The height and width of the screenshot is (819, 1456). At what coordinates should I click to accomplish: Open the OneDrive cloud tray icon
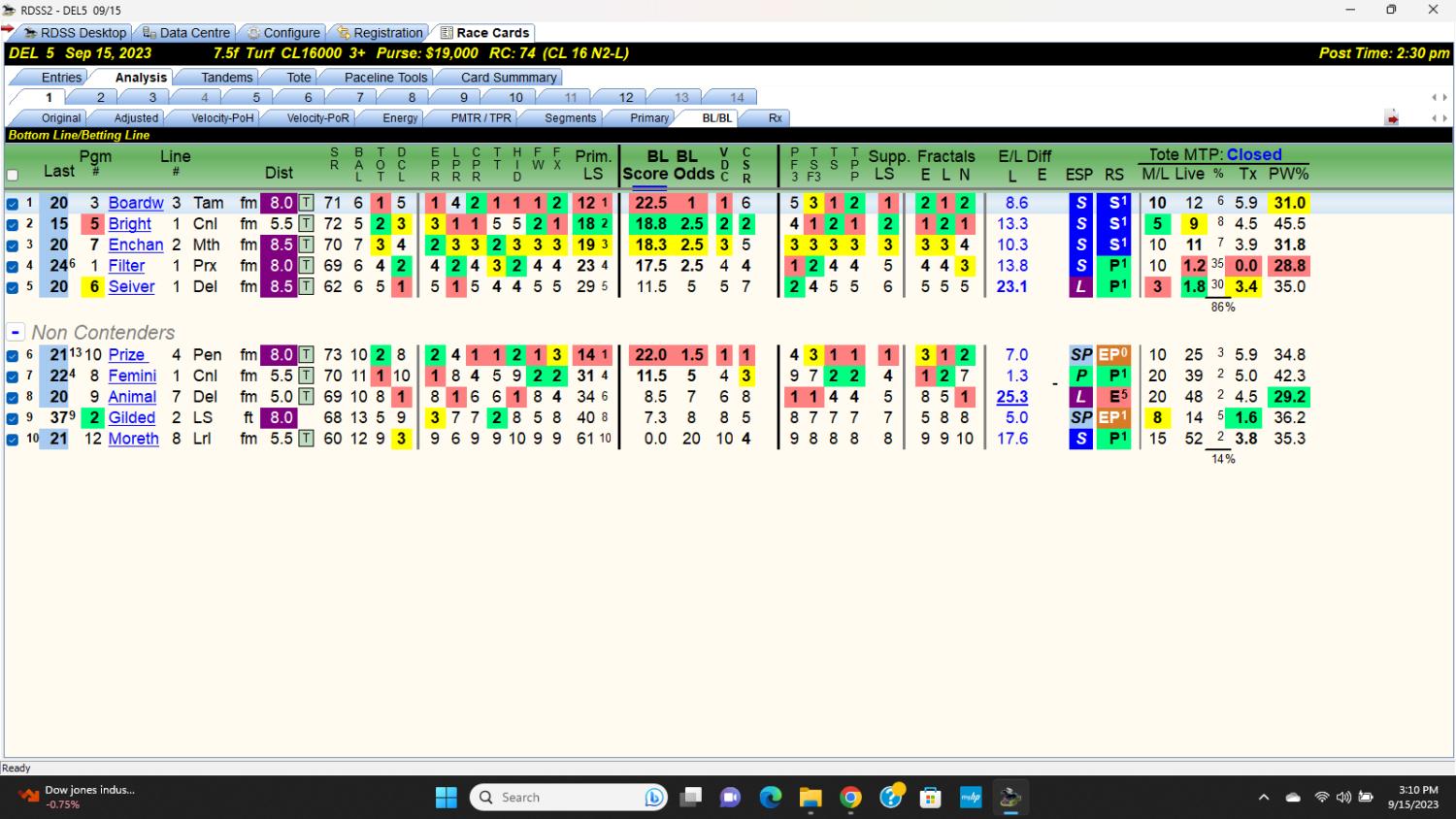(x=1293, y=798)
